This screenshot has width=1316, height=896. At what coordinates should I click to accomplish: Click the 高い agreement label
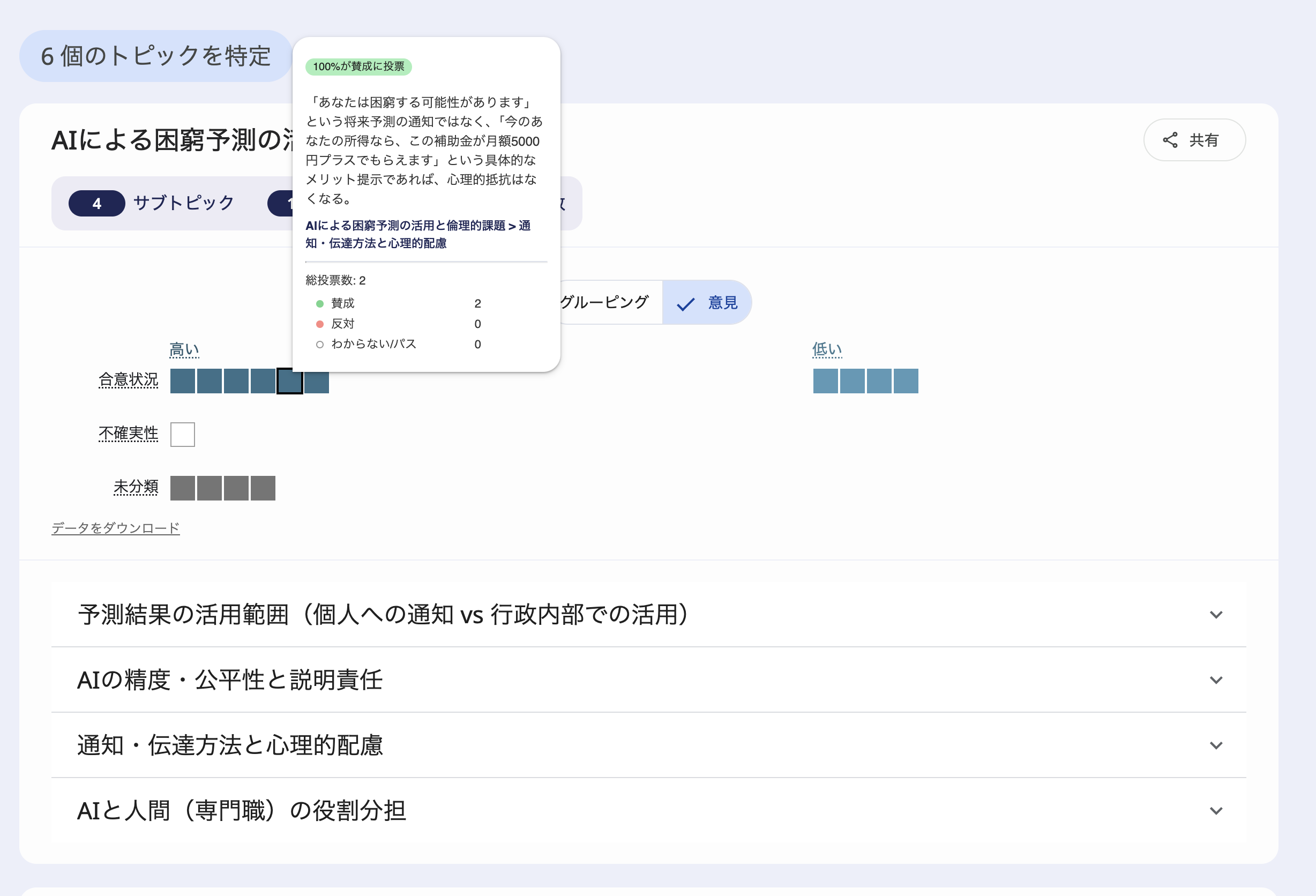(x=184, y=349)
